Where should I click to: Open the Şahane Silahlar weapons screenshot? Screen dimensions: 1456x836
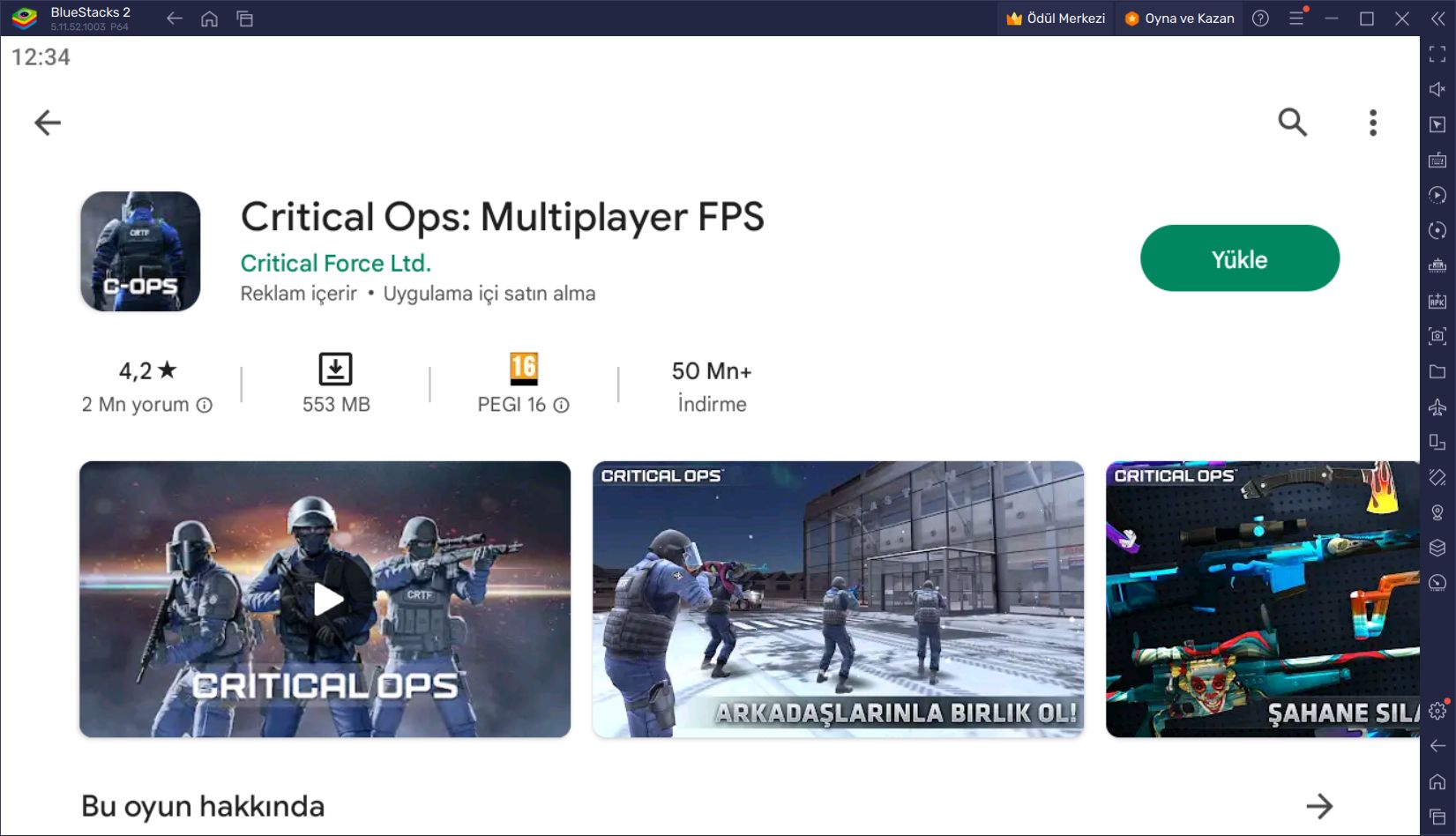pos(1263,599)
